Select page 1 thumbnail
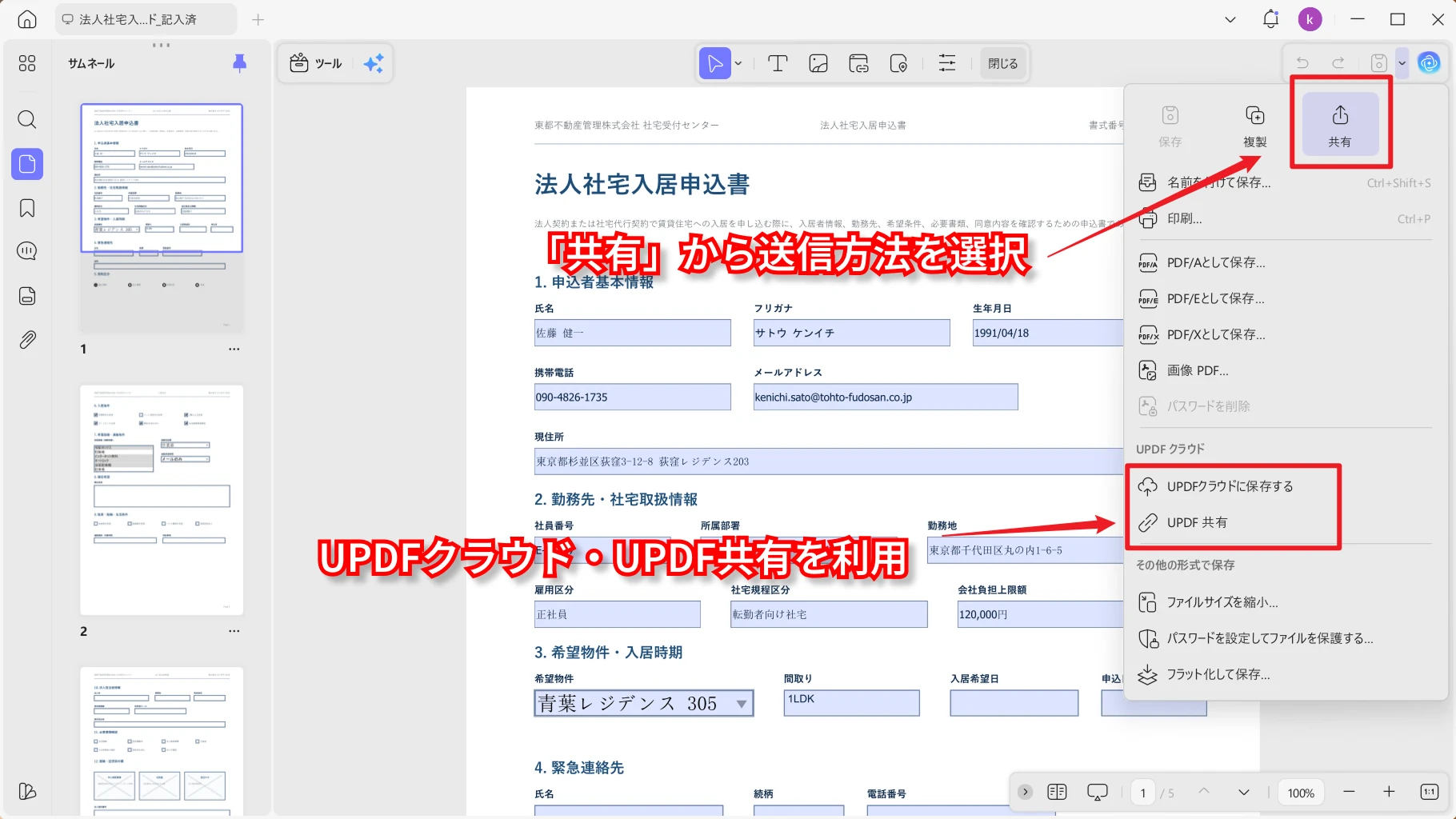The image size is (1456, 819). click(x=162, y=218)
